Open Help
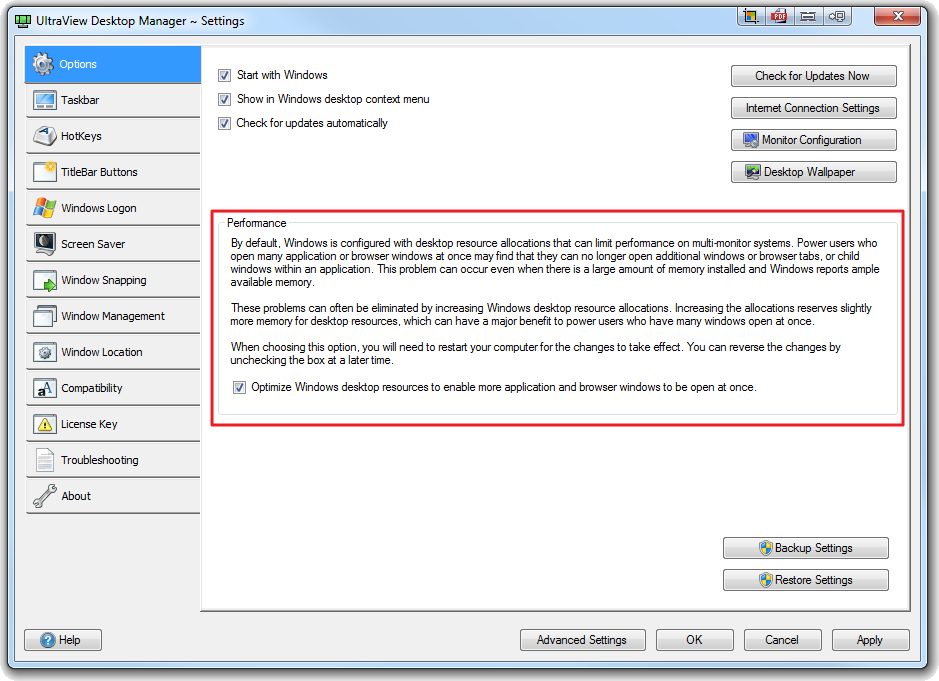This screenshot has height=681, width=939. click(63, 640)
